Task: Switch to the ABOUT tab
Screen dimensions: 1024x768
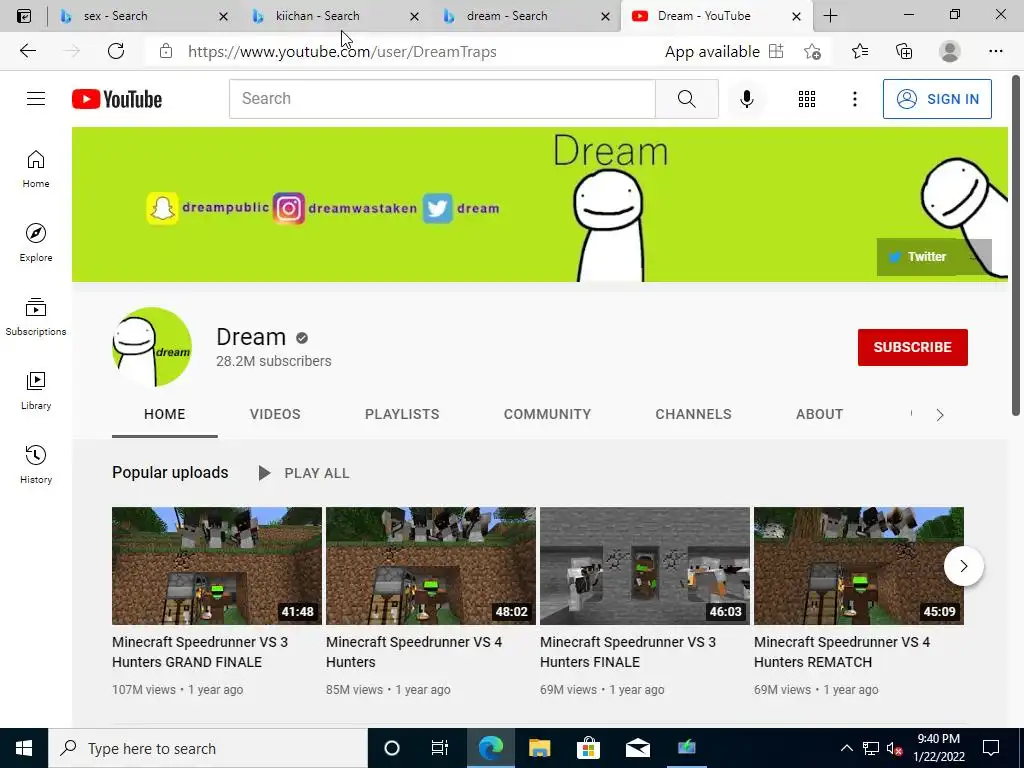Action: [820, 414]
